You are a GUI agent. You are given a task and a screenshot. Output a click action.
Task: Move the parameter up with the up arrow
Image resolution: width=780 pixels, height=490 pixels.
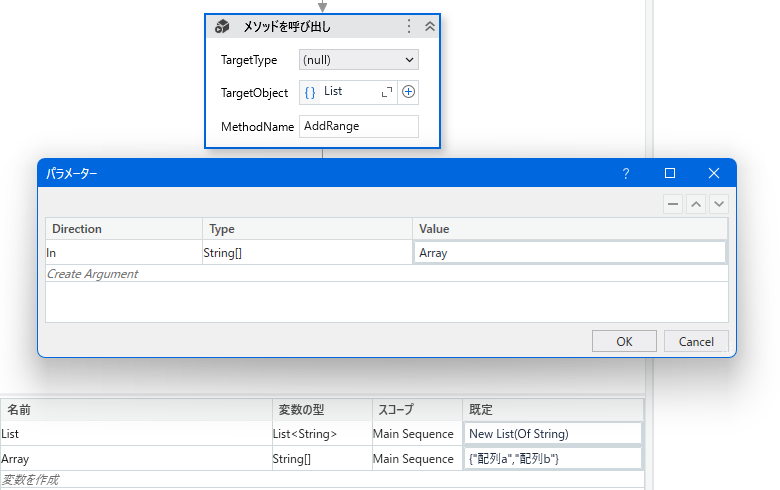coord(696,203)
